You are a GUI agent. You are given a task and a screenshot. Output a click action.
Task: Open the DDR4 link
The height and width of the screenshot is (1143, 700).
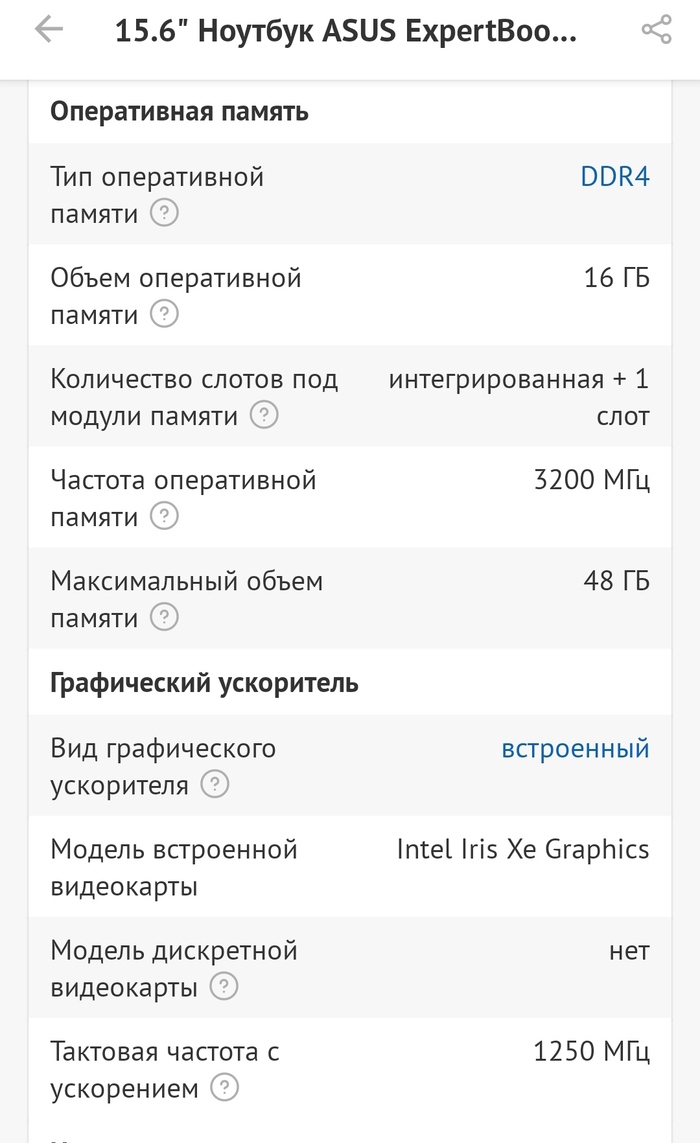(x=615, y=177)
